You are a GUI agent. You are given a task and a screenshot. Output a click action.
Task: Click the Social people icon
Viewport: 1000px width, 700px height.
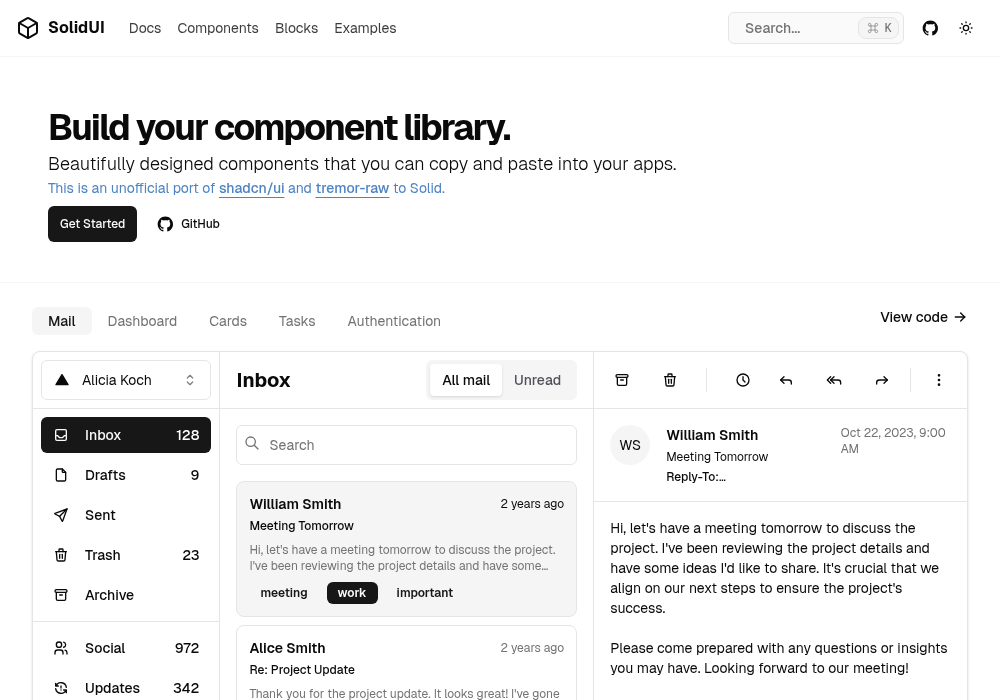click(x=61, y=648)
